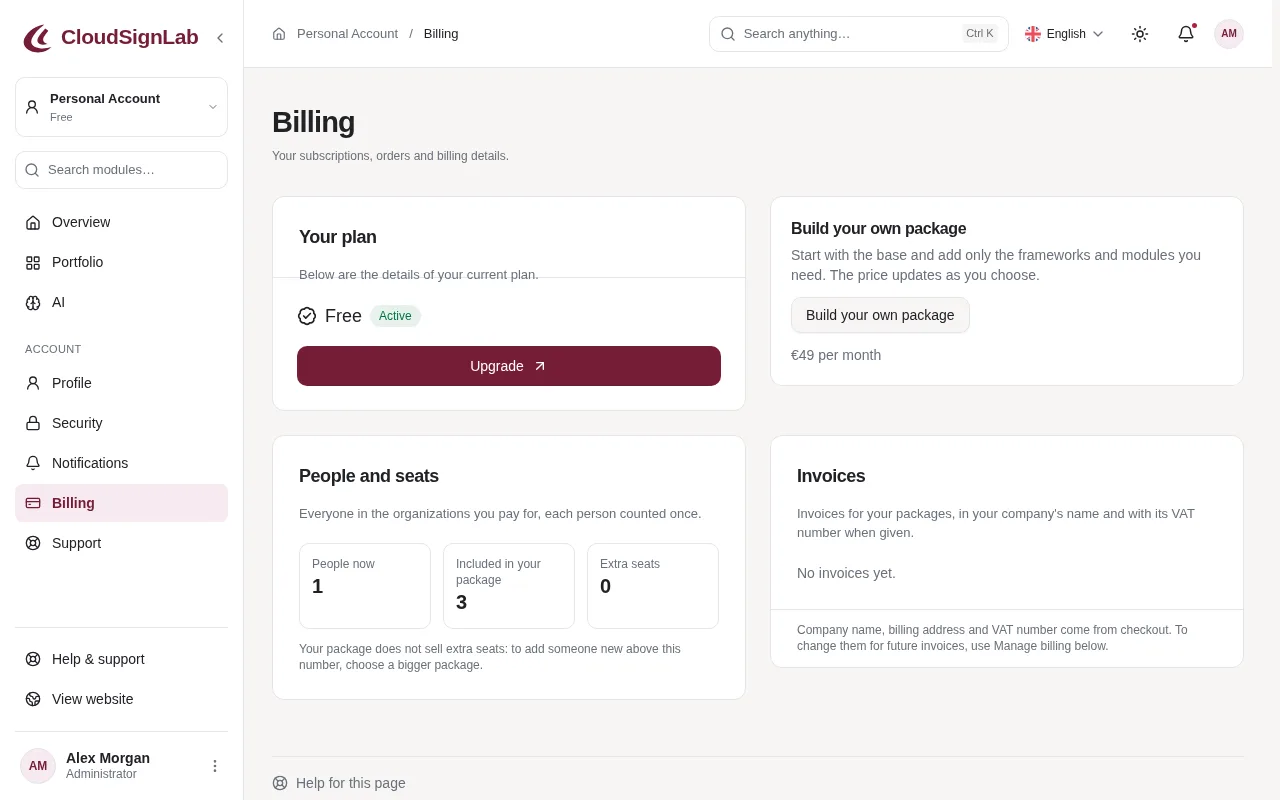The width and height of the screenshot is (1280, 800).
Task: Click the Search anything box
Action: point(859,34)
